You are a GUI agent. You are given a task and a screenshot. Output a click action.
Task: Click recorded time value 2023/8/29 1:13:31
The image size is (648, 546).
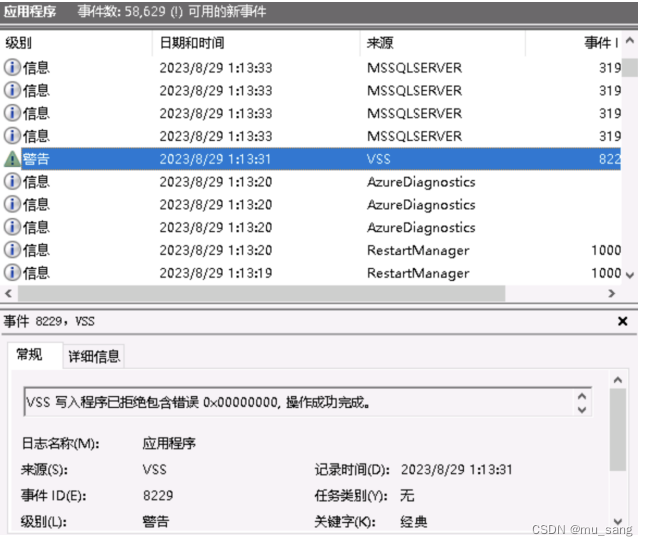pyautogui.click(x=456, y=470)
